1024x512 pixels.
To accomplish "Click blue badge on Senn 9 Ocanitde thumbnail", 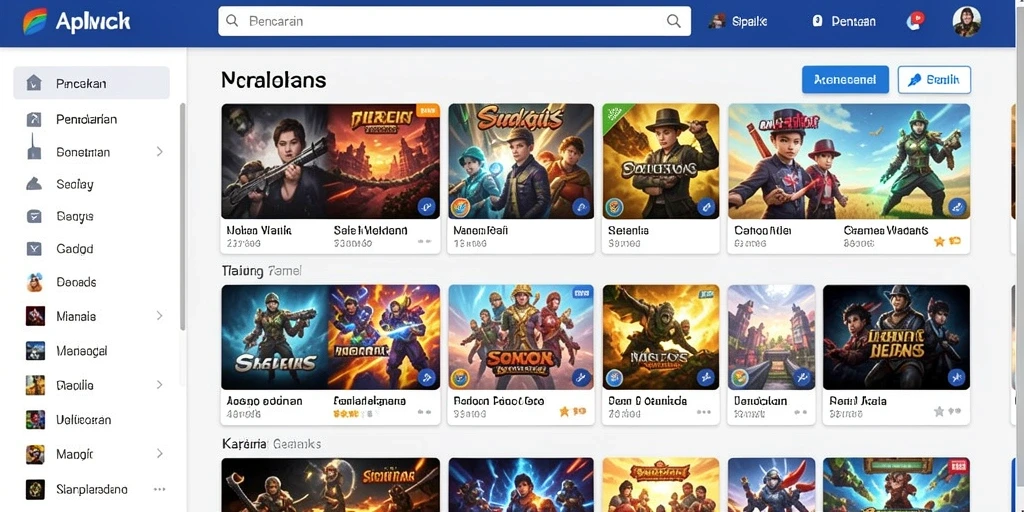I will [705, 377].
